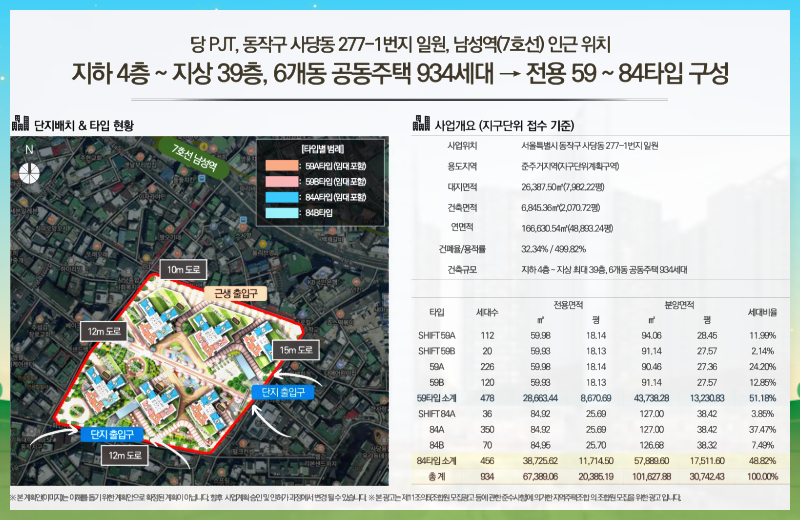Click the building icon beside 사업개요 heading

tap(421, 123)
